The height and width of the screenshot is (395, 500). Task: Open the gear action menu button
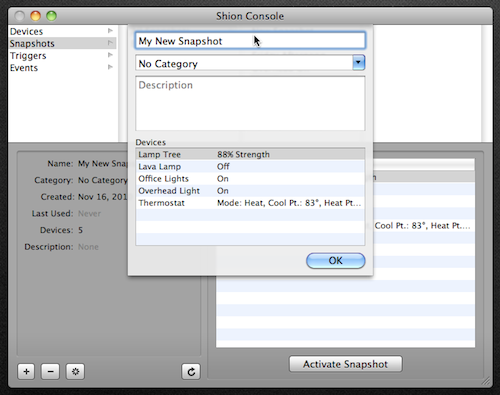pos(75,371)
